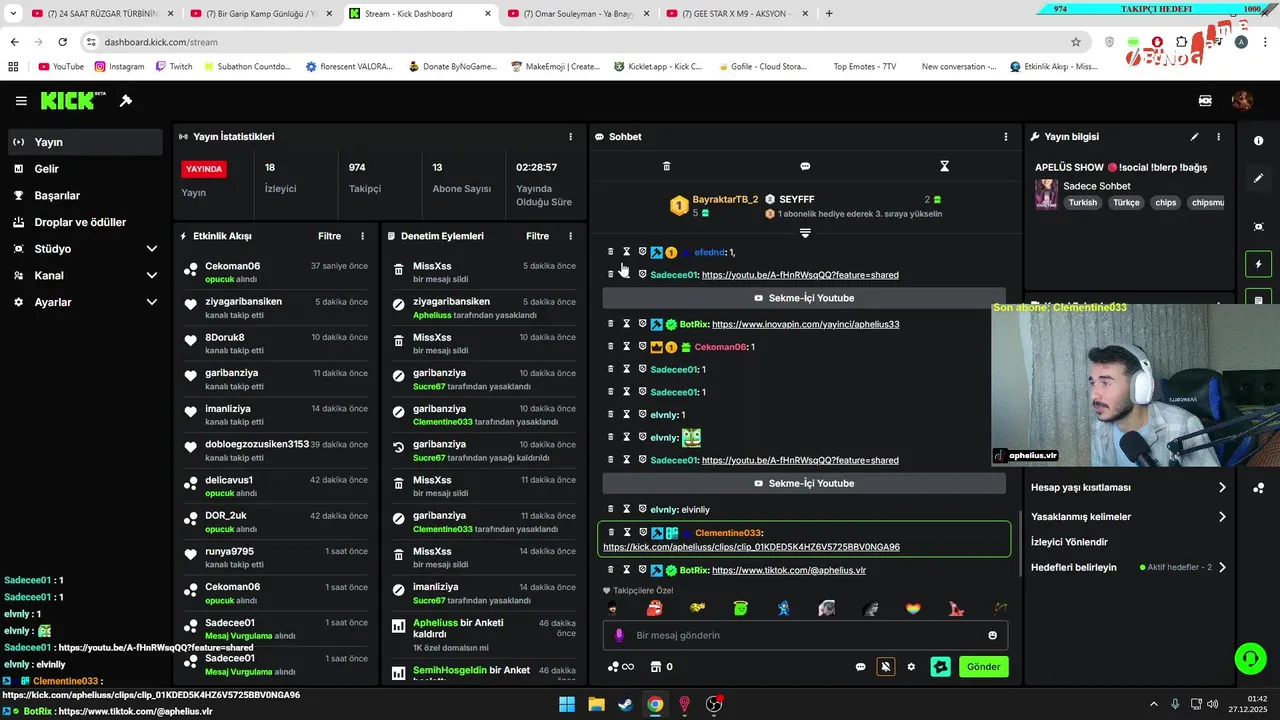The width and height of the screenshot is (1280, 720).
Task: Open chat settings gear icon
Action: (x=911, y=667)
